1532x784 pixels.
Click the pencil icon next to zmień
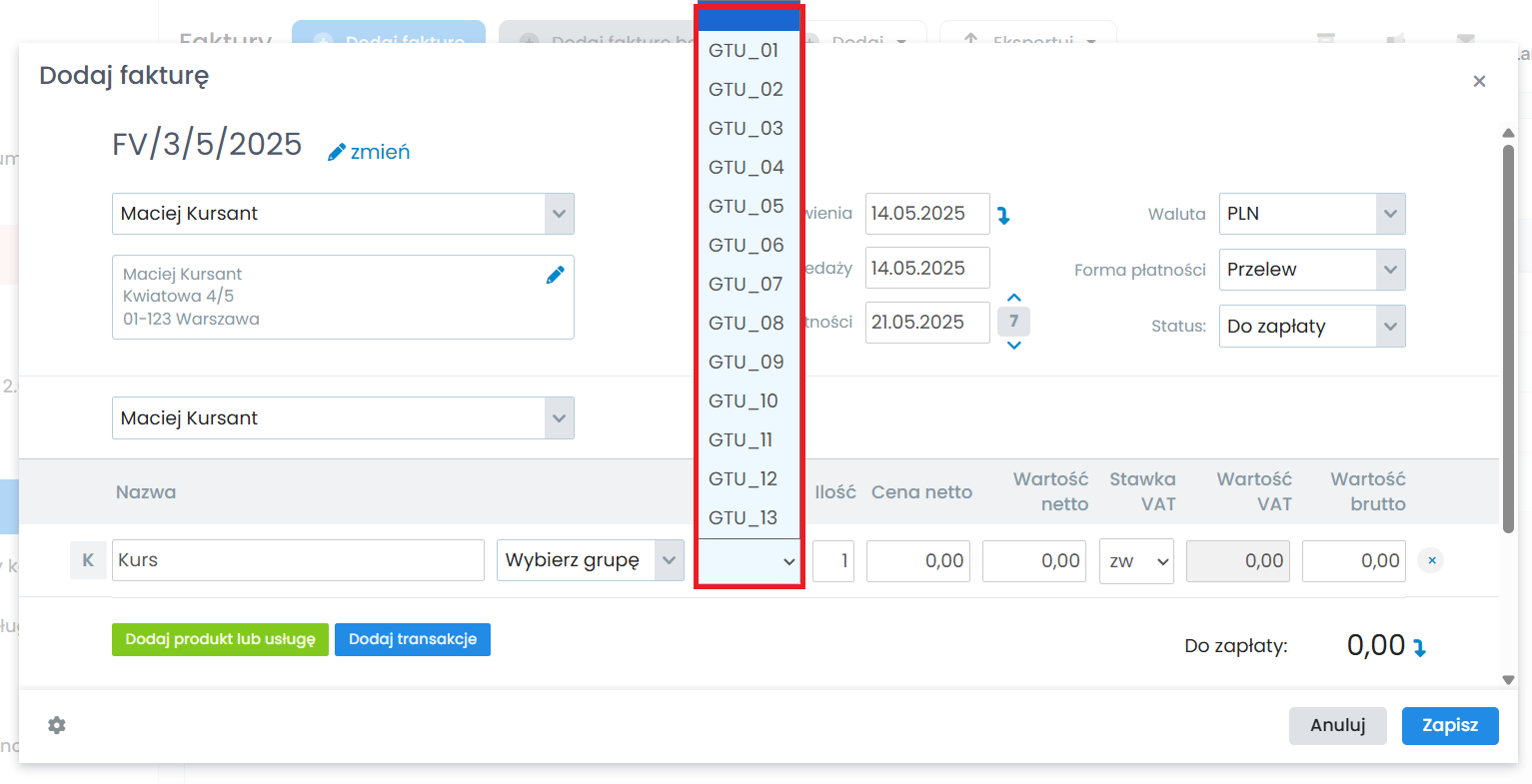(337, 152)
